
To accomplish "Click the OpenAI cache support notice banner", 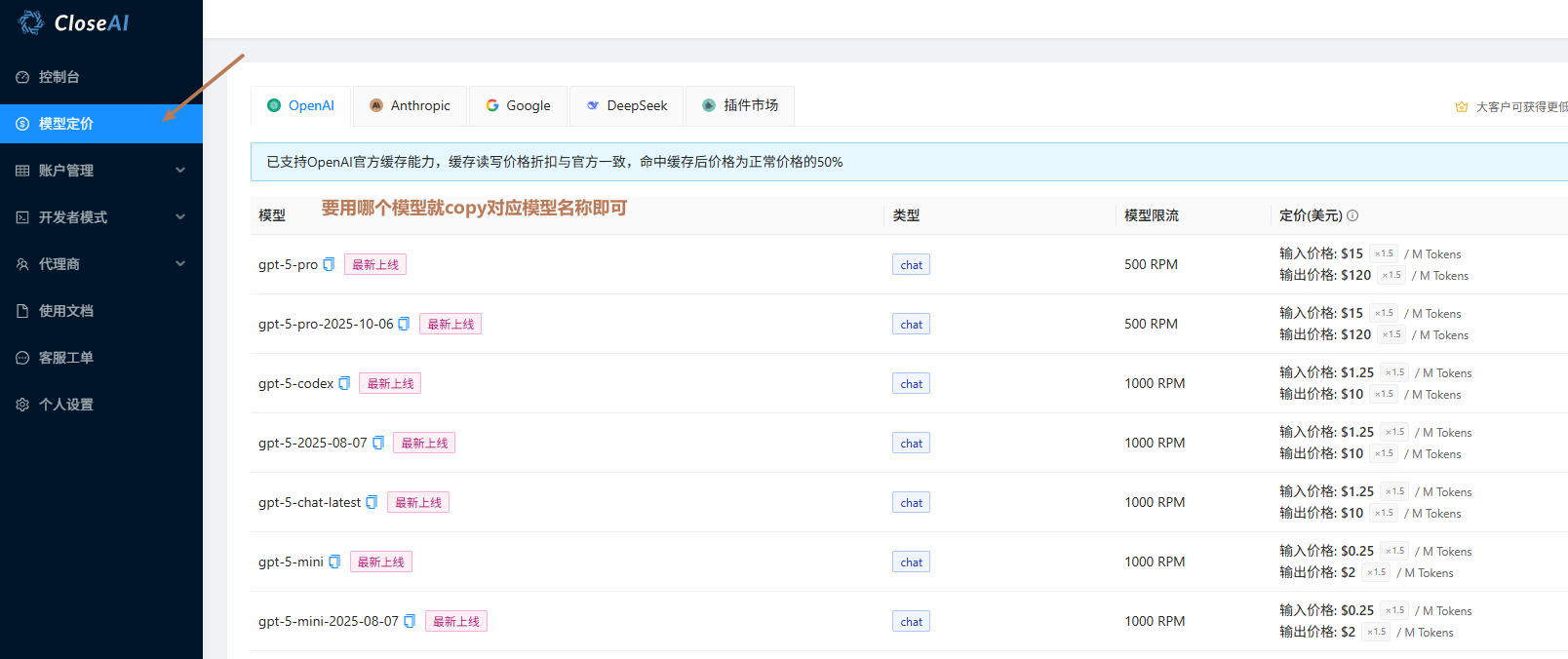I will [909, 162].
